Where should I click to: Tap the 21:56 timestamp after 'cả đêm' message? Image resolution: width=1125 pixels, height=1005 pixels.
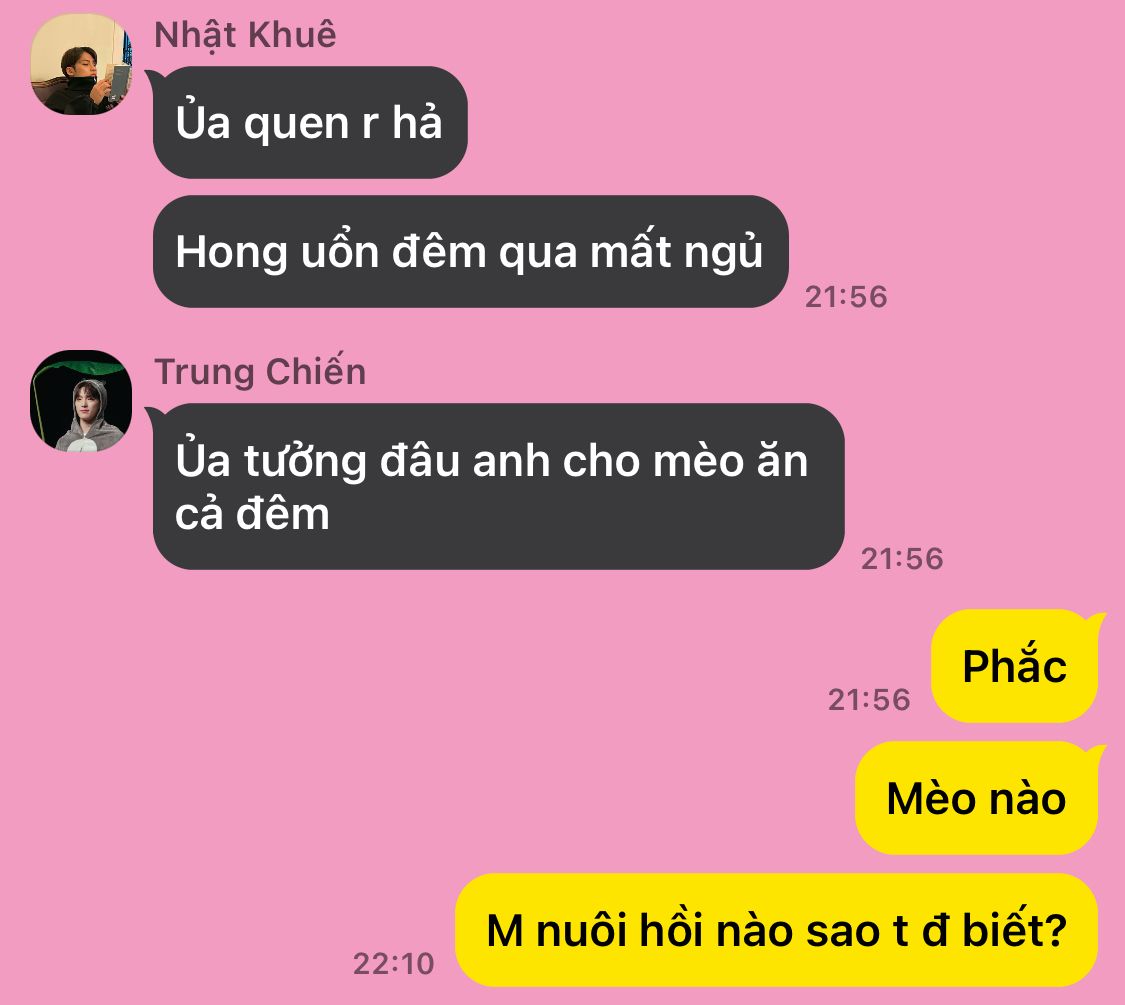(x=903, y=558)
